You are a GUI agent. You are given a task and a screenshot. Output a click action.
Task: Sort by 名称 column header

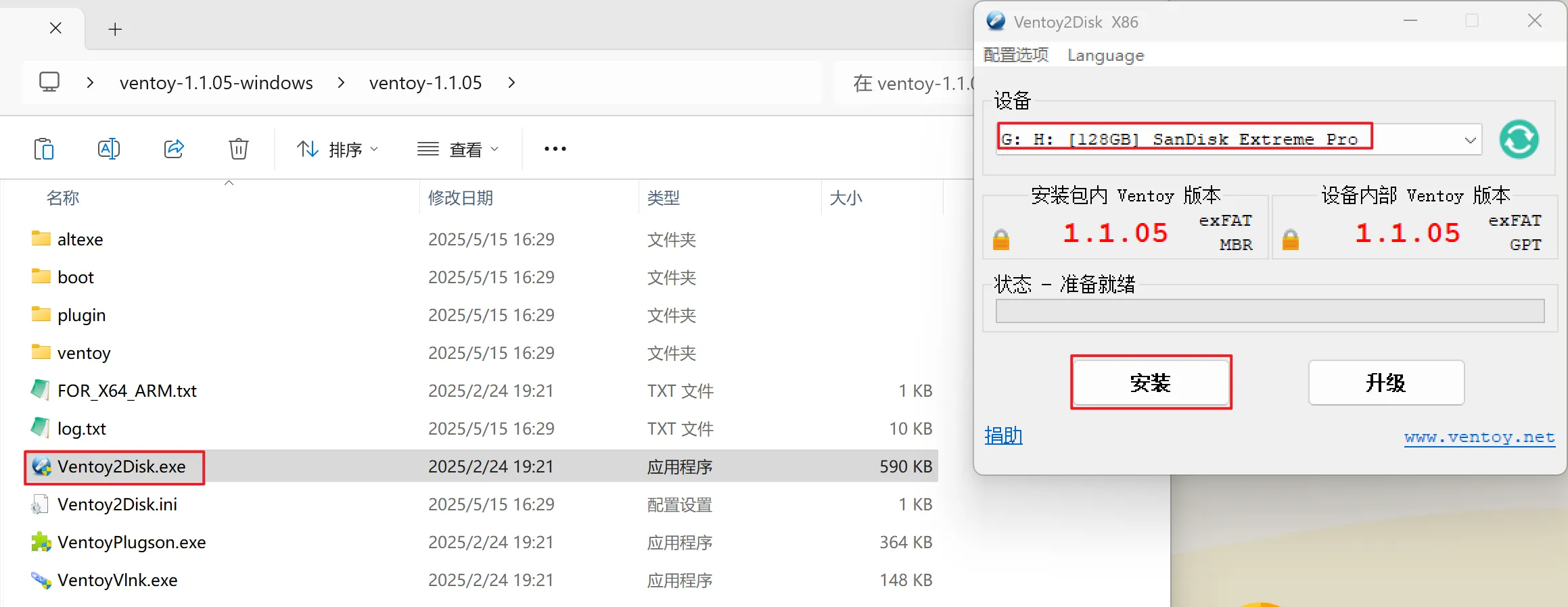click(63, 198)
